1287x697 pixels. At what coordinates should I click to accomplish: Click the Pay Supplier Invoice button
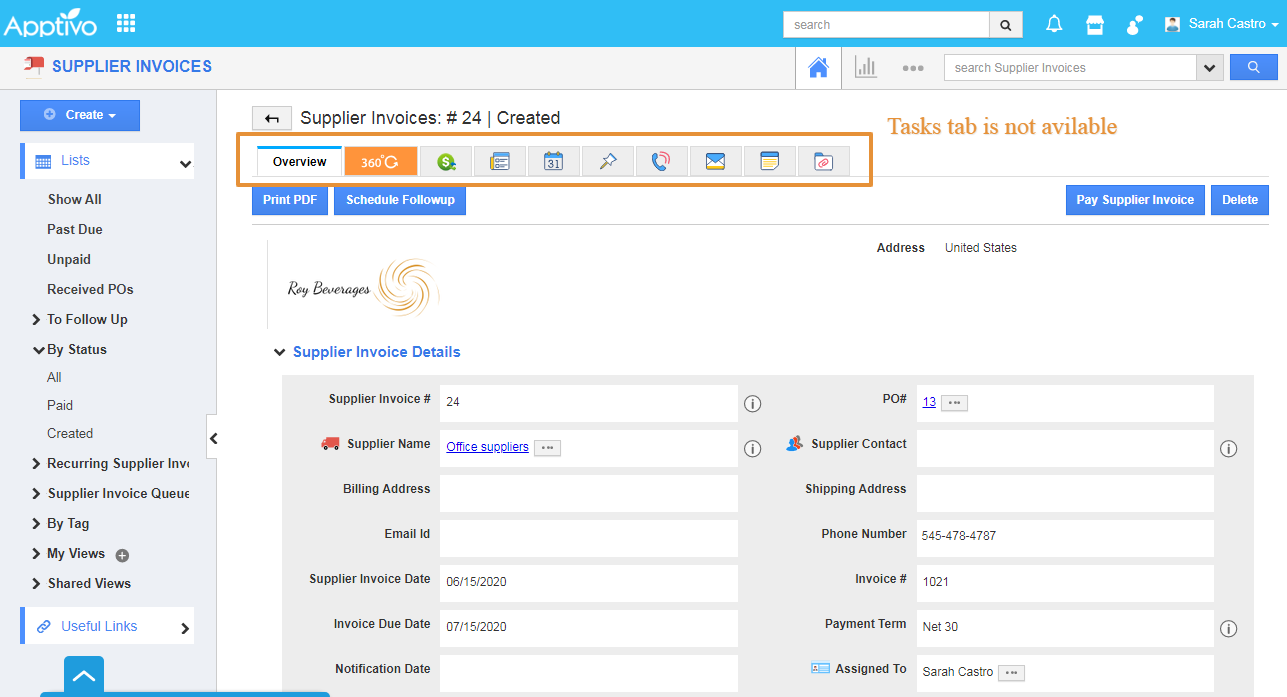coord(1134,200)
